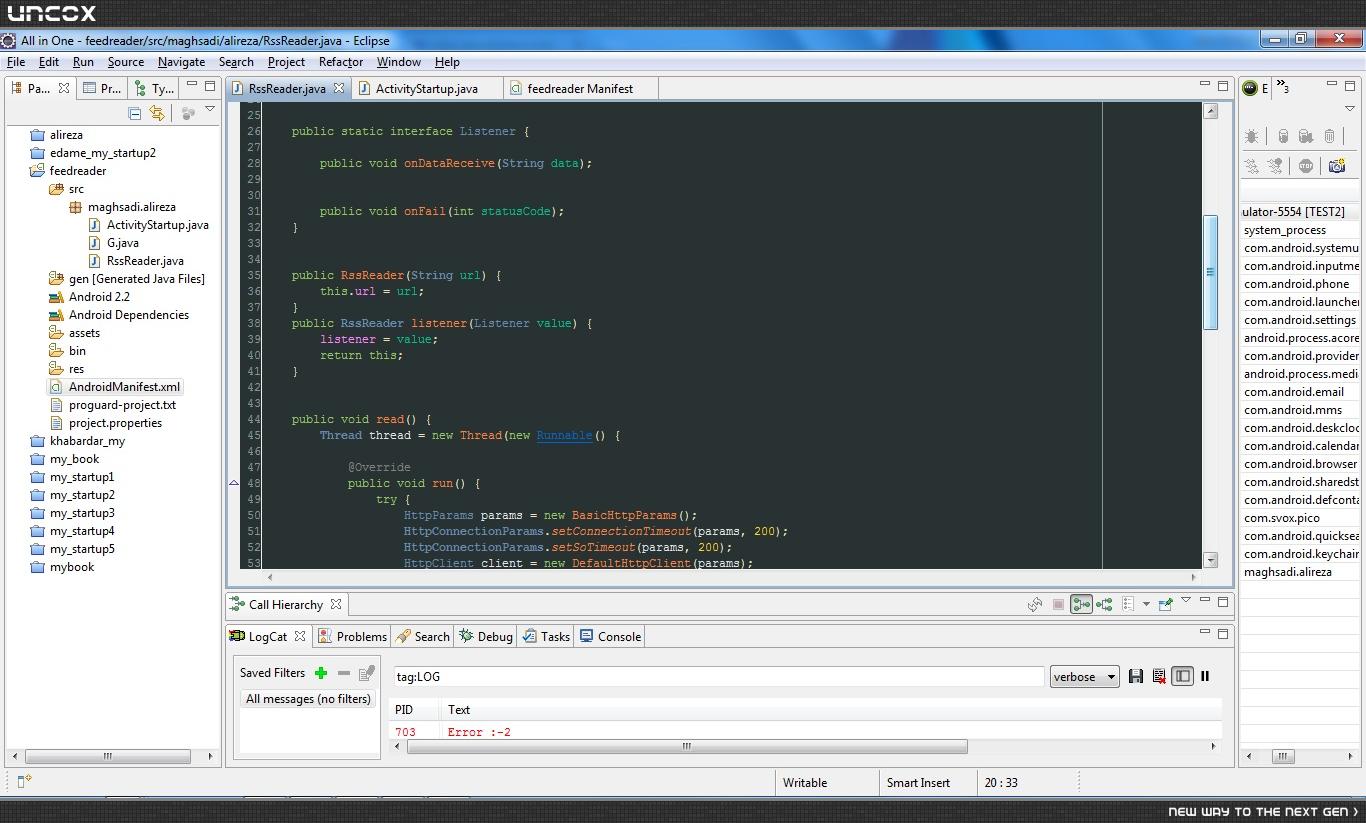Select the Problems tab
The width and height of the screenshot is (1366, 823).
pos(352,636)
